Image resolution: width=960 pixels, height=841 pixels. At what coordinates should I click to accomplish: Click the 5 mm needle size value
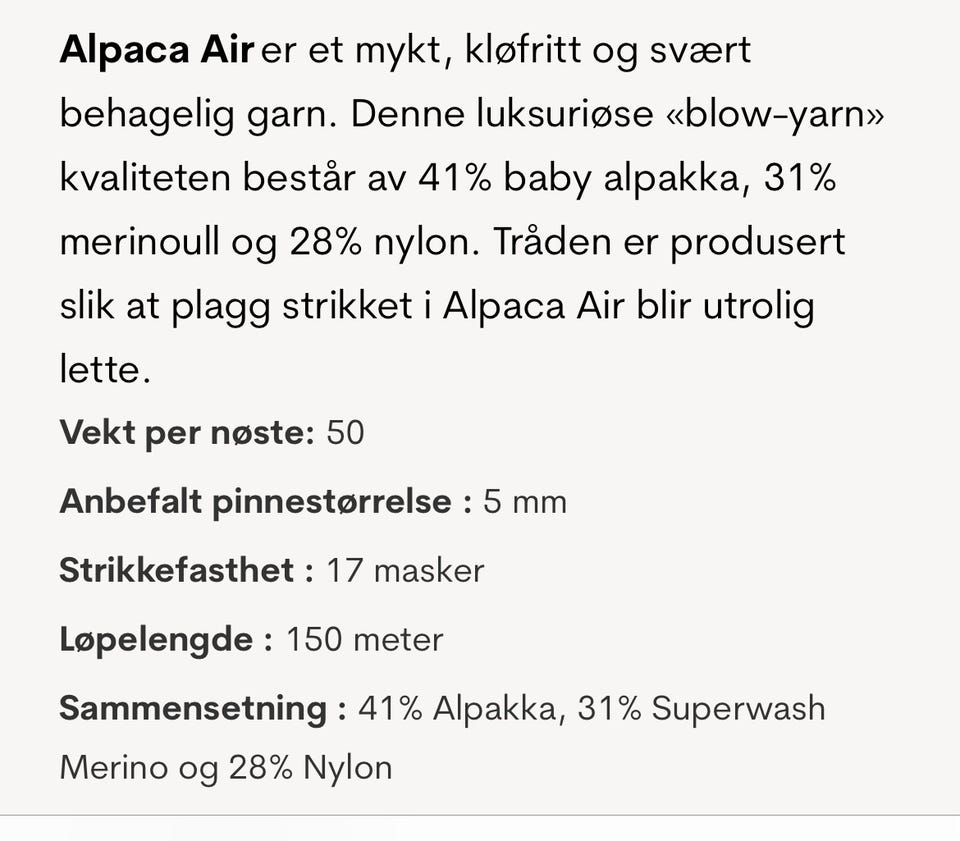(525, 503)
